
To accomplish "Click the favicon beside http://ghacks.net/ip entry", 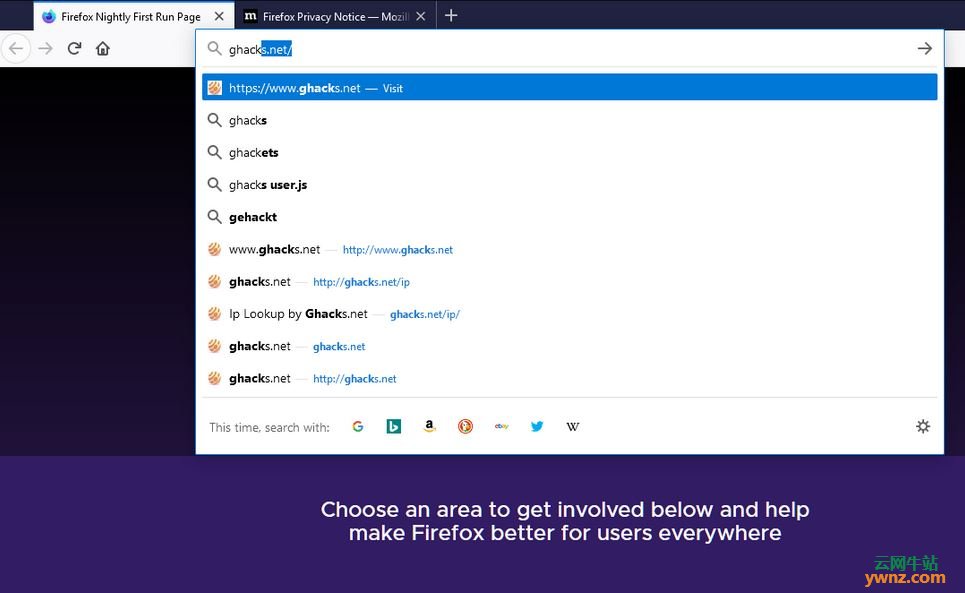I will [214, 282].
